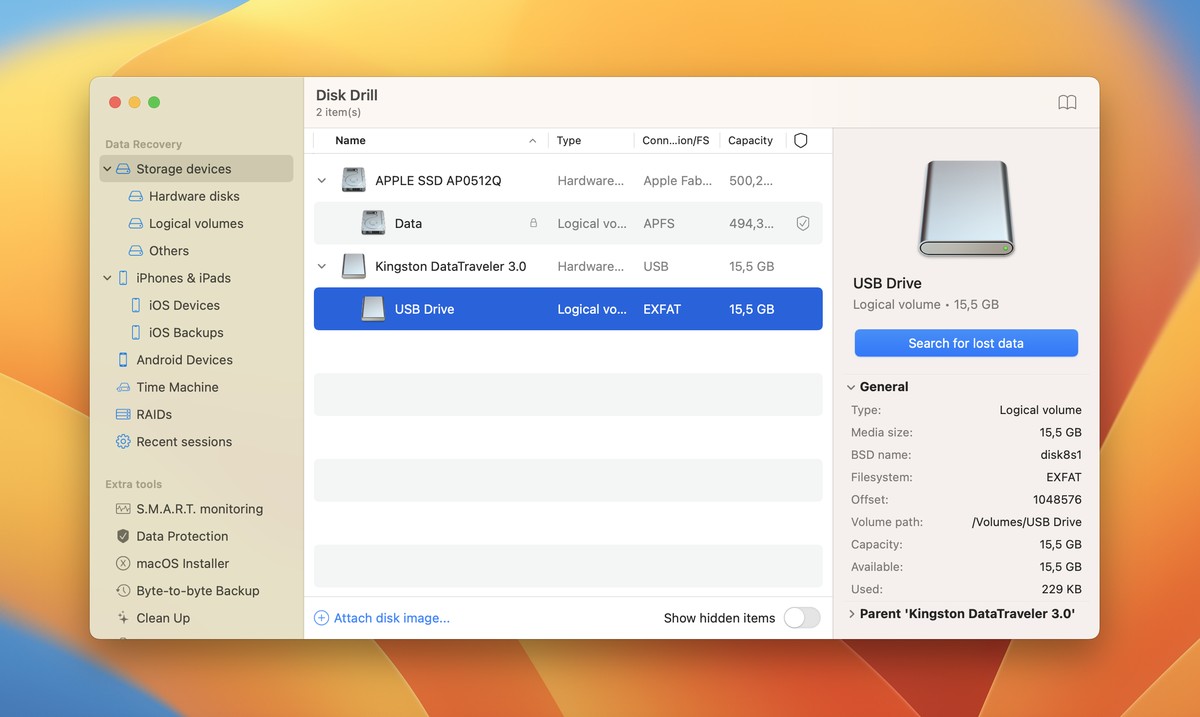Click the Clean Up sparkle icon

click(123, 618)
